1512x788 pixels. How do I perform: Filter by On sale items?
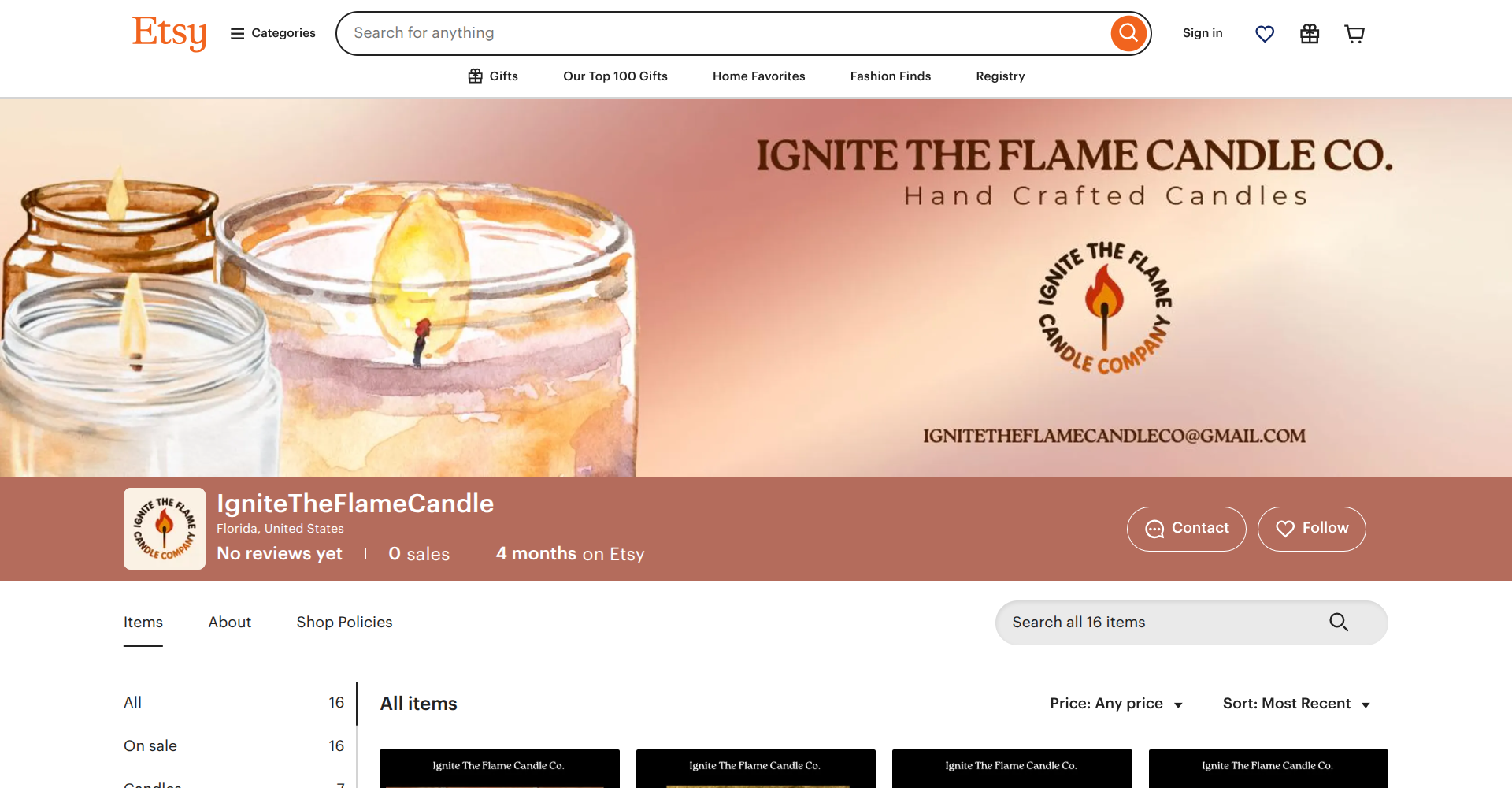(x=234, y=746)
